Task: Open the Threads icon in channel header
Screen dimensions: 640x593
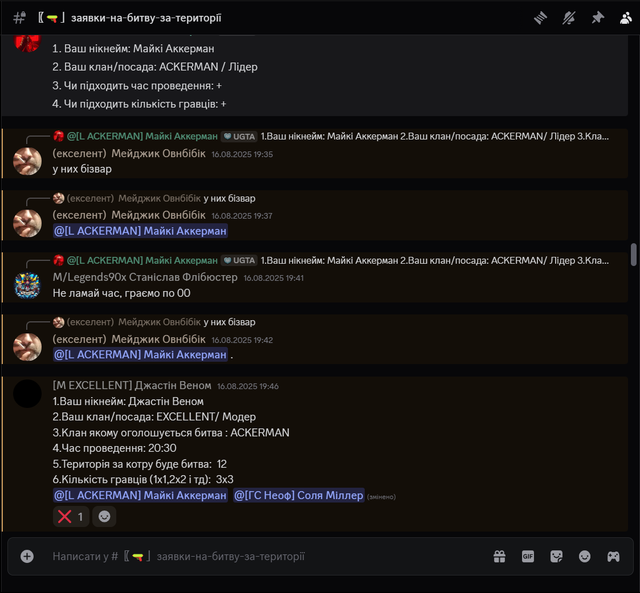Action: coord(540,18)
